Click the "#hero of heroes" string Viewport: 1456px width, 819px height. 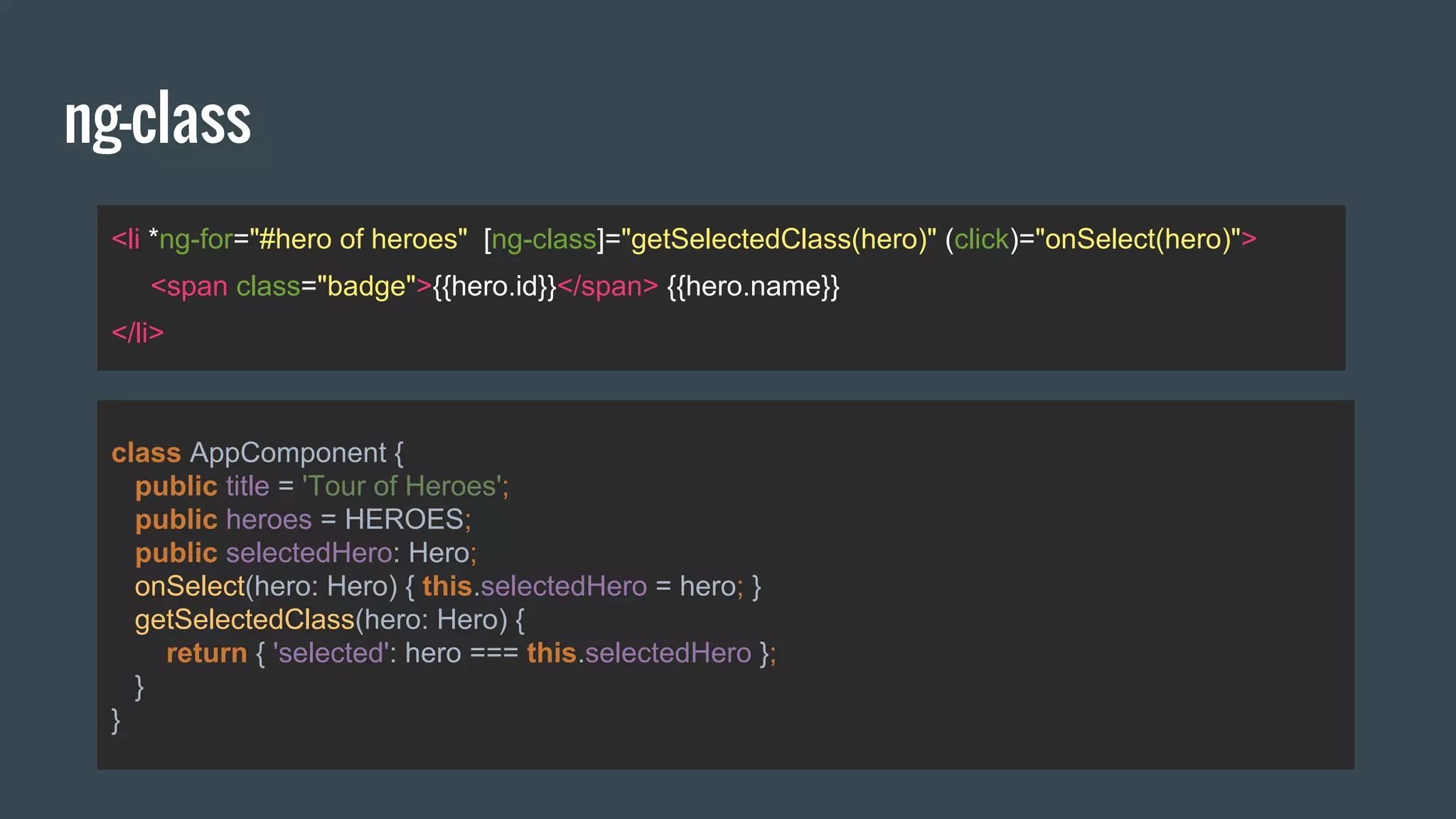pos(358,239)
